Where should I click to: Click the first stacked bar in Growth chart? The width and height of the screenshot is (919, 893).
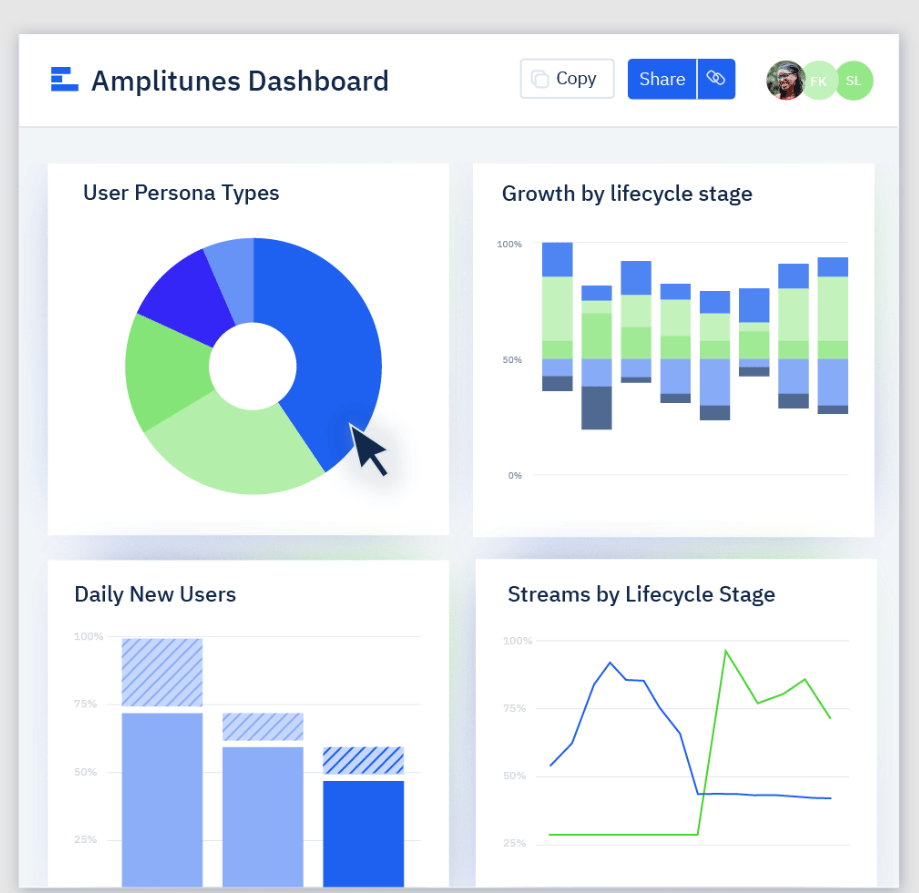(x=557, y=316)
